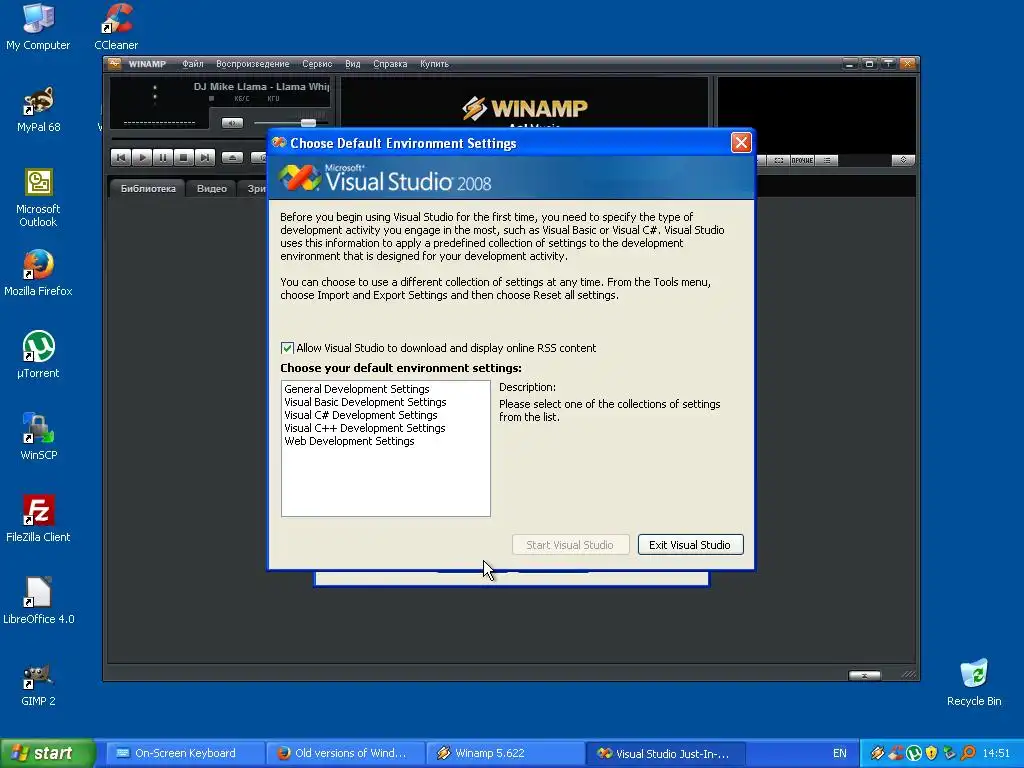Open the Купить menu in Winamp
Image resolution: width=1024 pixels, height=768 pixels.
(434, 64)
